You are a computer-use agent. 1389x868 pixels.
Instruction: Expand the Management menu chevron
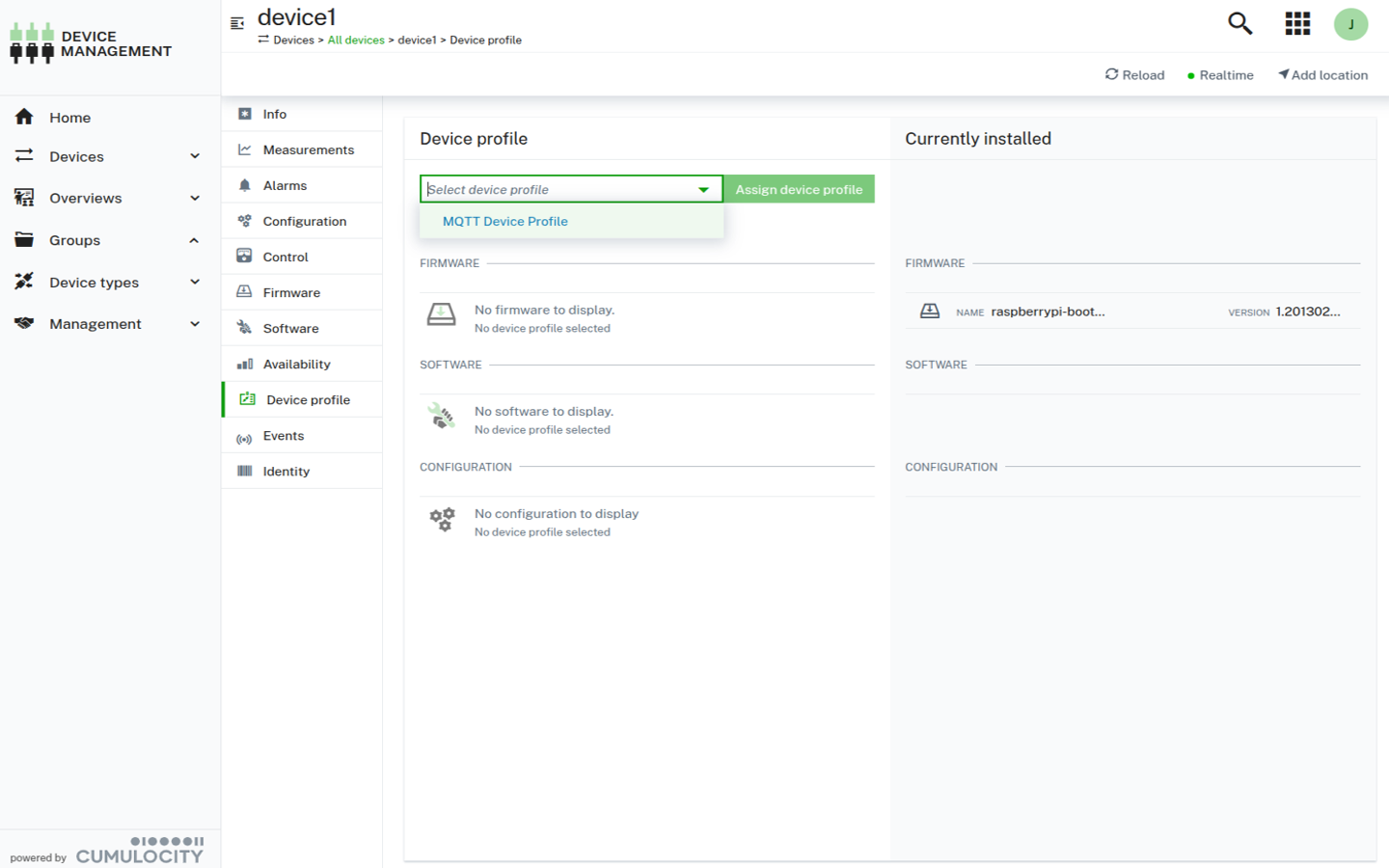coord(195,324)
